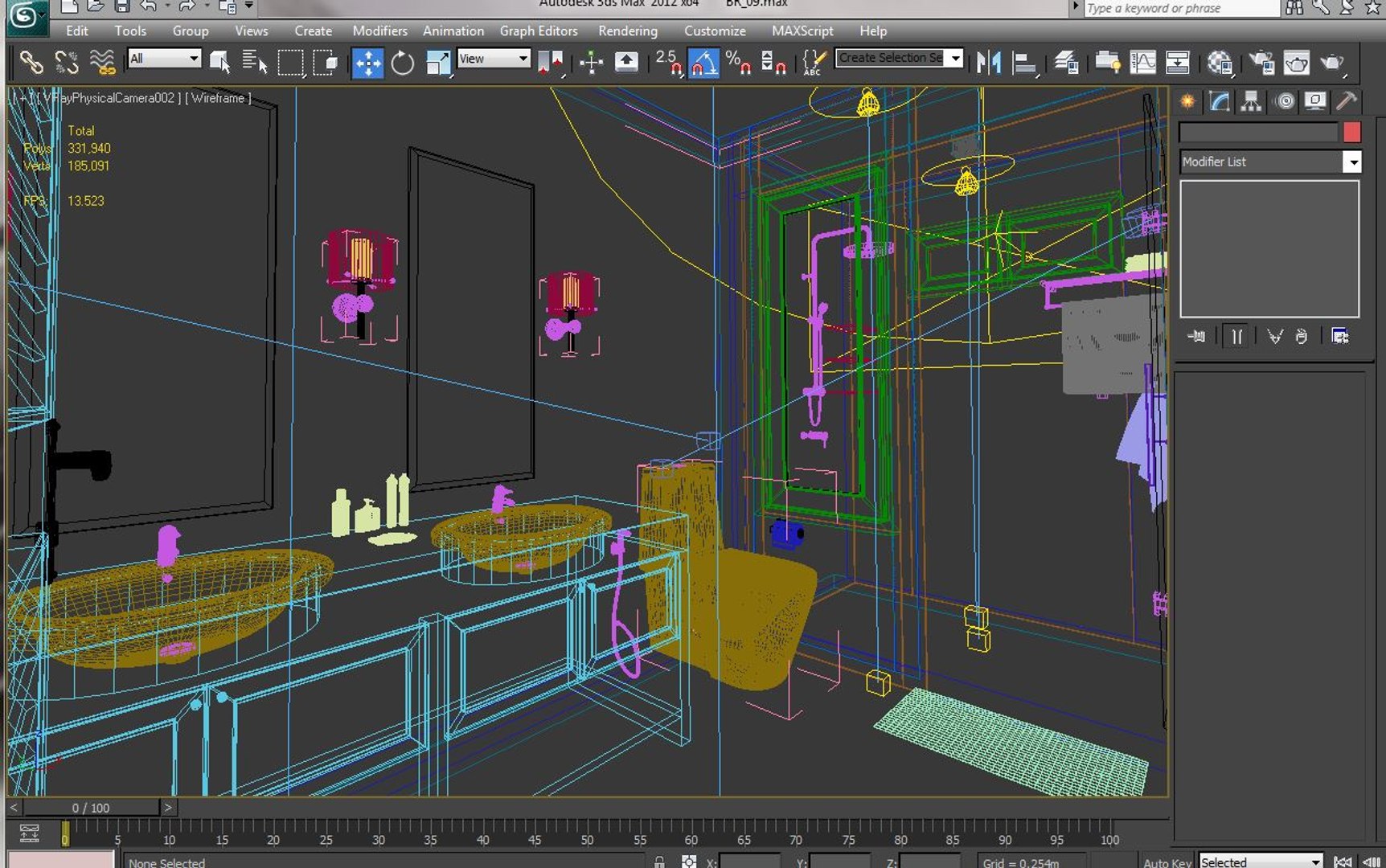This screenshot has height=868, width=1386.
Task: Open the Selected key filter dropdown
Action: pos(1260,862)
